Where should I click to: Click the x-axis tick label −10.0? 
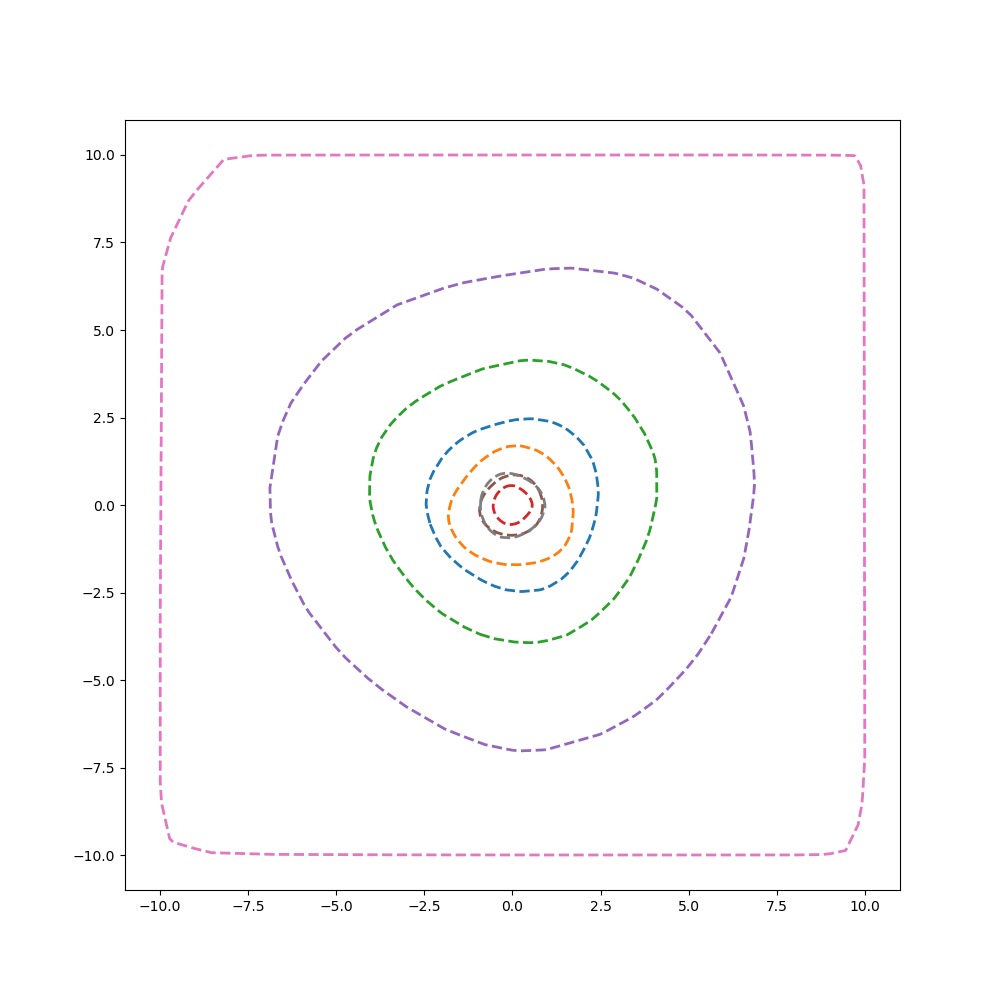[x=160, y=906]
